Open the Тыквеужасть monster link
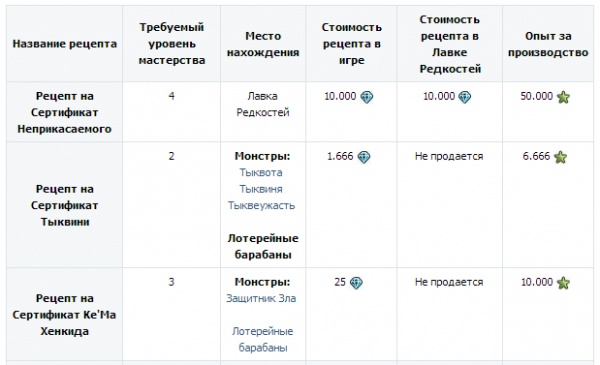 click(x=262, y=205)
